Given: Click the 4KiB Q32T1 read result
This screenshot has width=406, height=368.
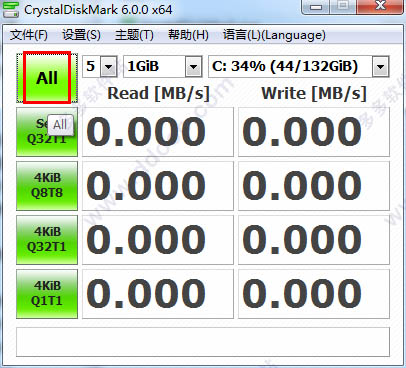Looking at the screenshot, I should click(158, 240).
